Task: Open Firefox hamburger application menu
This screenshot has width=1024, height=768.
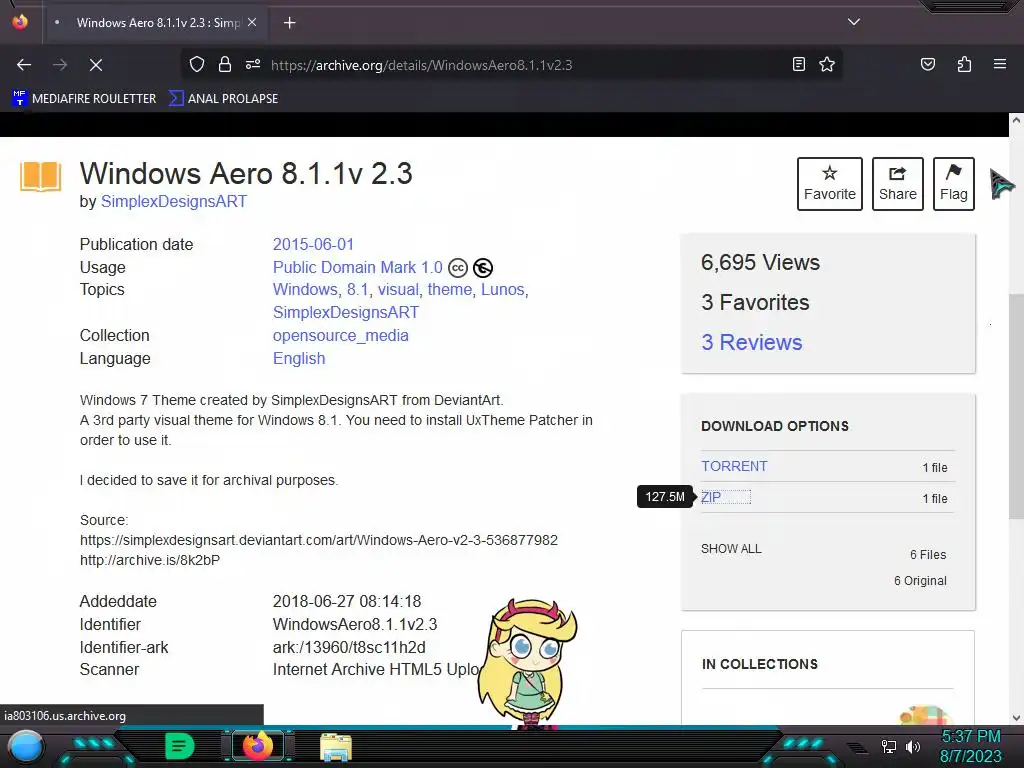Action: (x=1000, y=64)
